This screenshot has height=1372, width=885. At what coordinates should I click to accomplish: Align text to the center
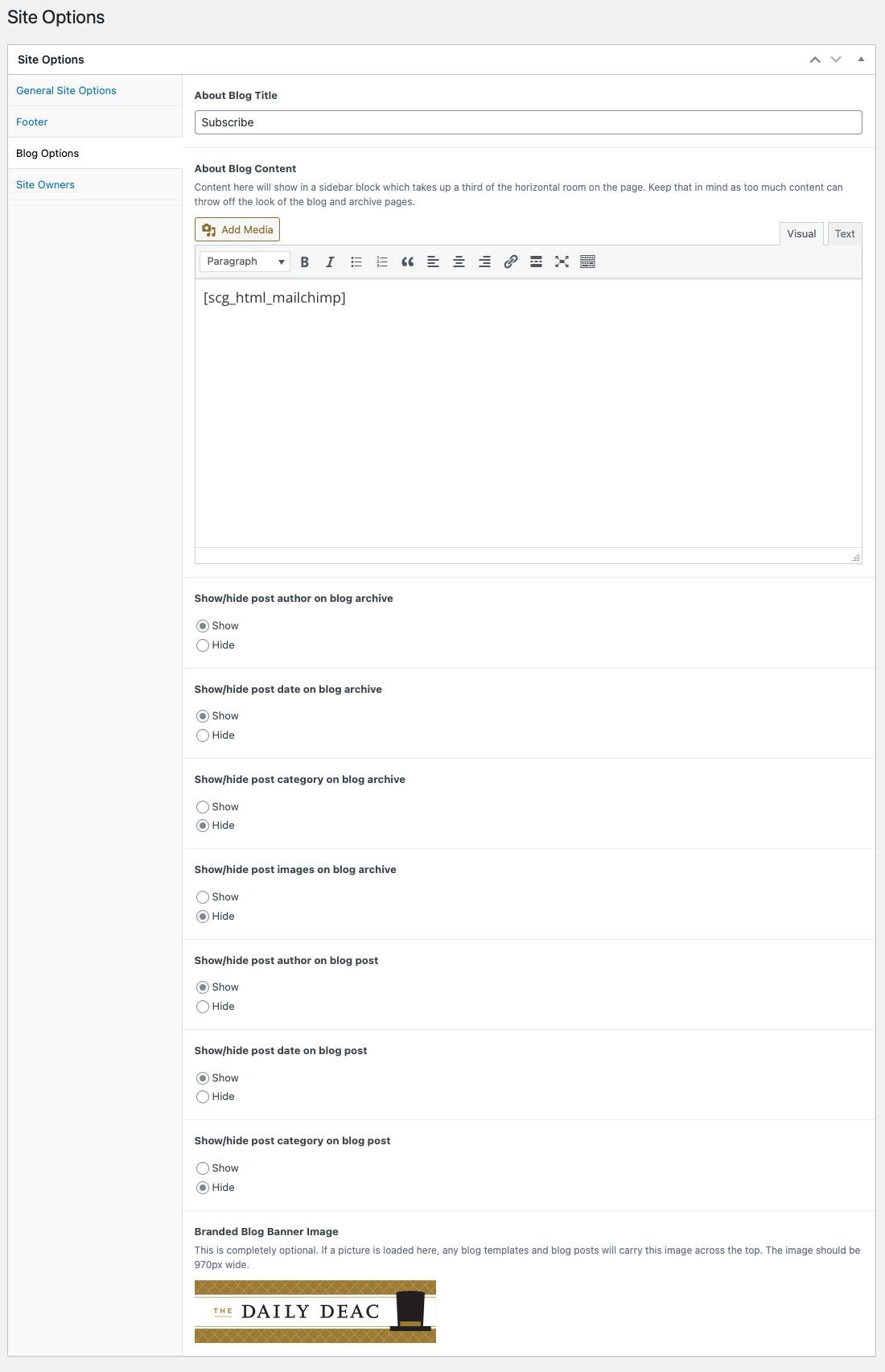459,262
